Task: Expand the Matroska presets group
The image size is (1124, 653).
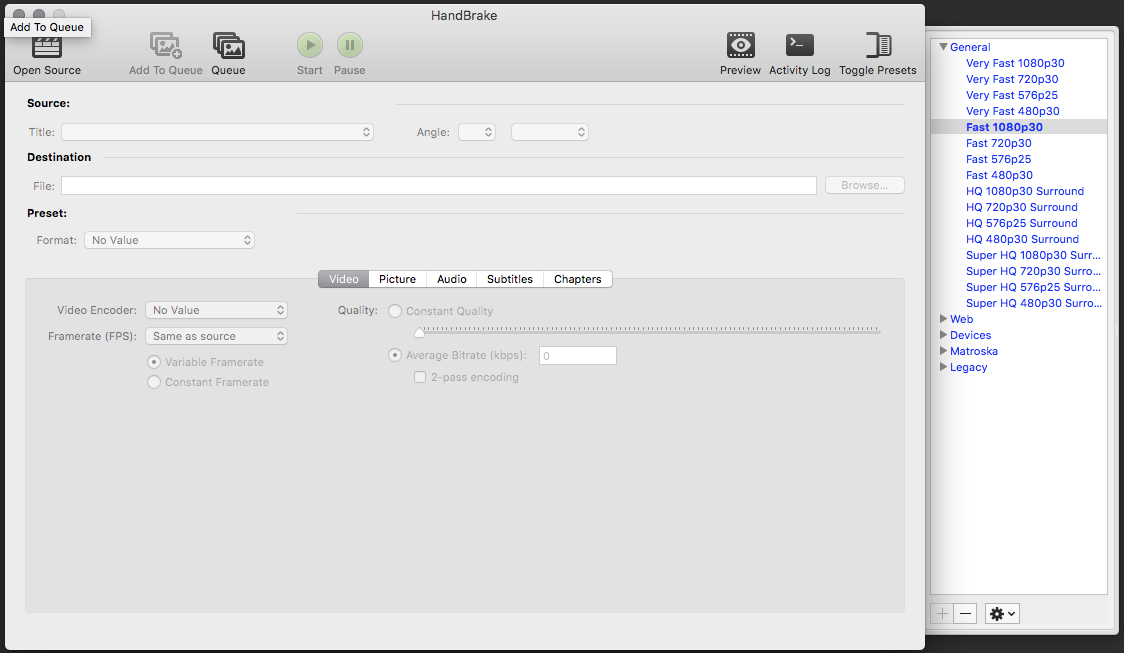Action: [x=943, y=351]
